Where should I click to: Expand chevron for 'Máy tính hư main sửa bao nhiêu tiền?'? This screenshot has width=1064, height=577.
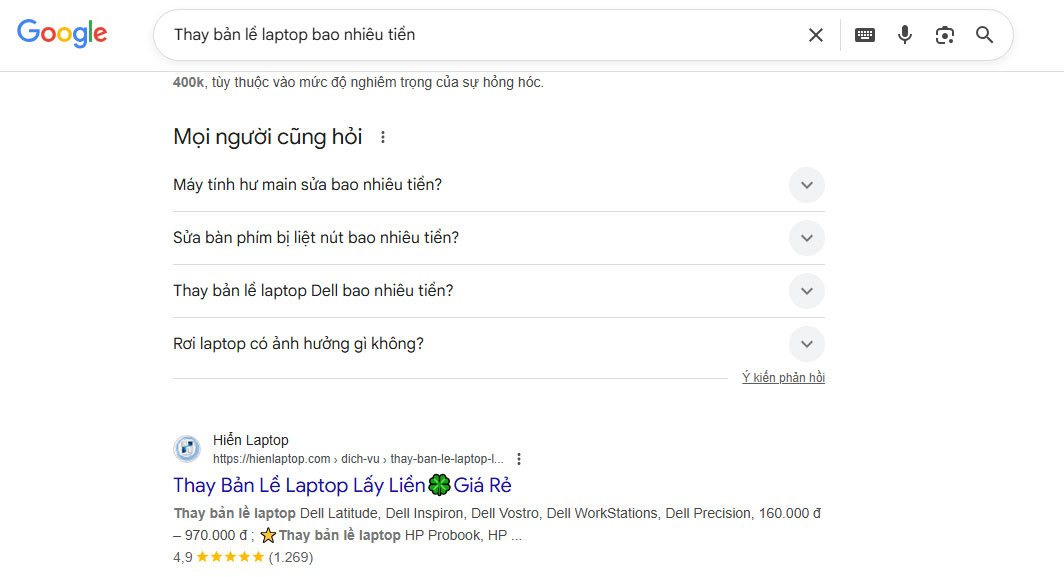(x=807, y=185)
